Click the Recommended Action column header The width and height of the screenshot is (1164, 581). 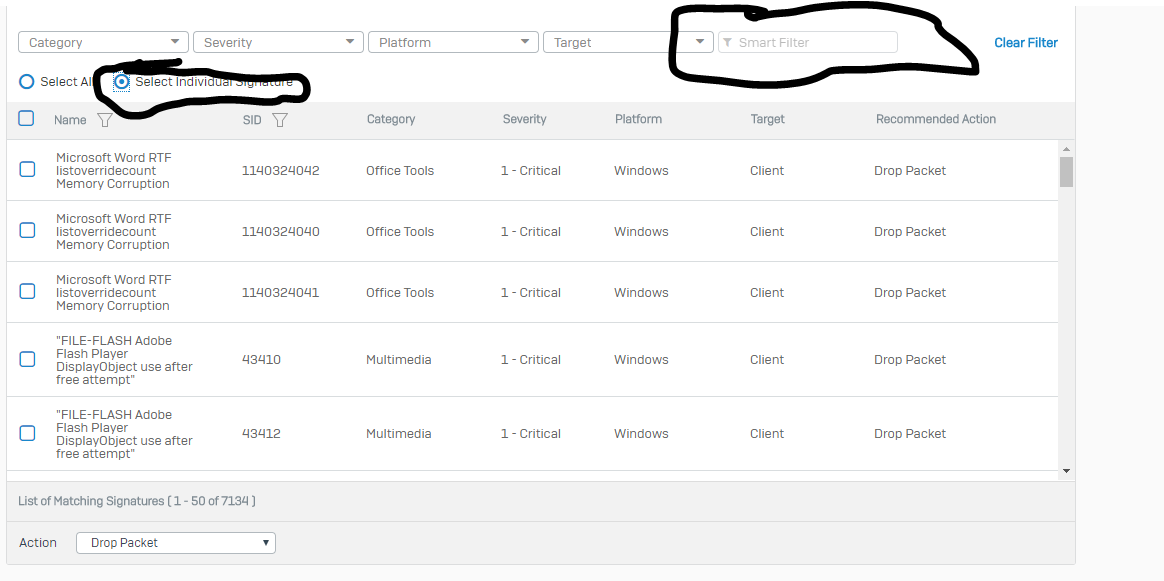tap(936, 119)
